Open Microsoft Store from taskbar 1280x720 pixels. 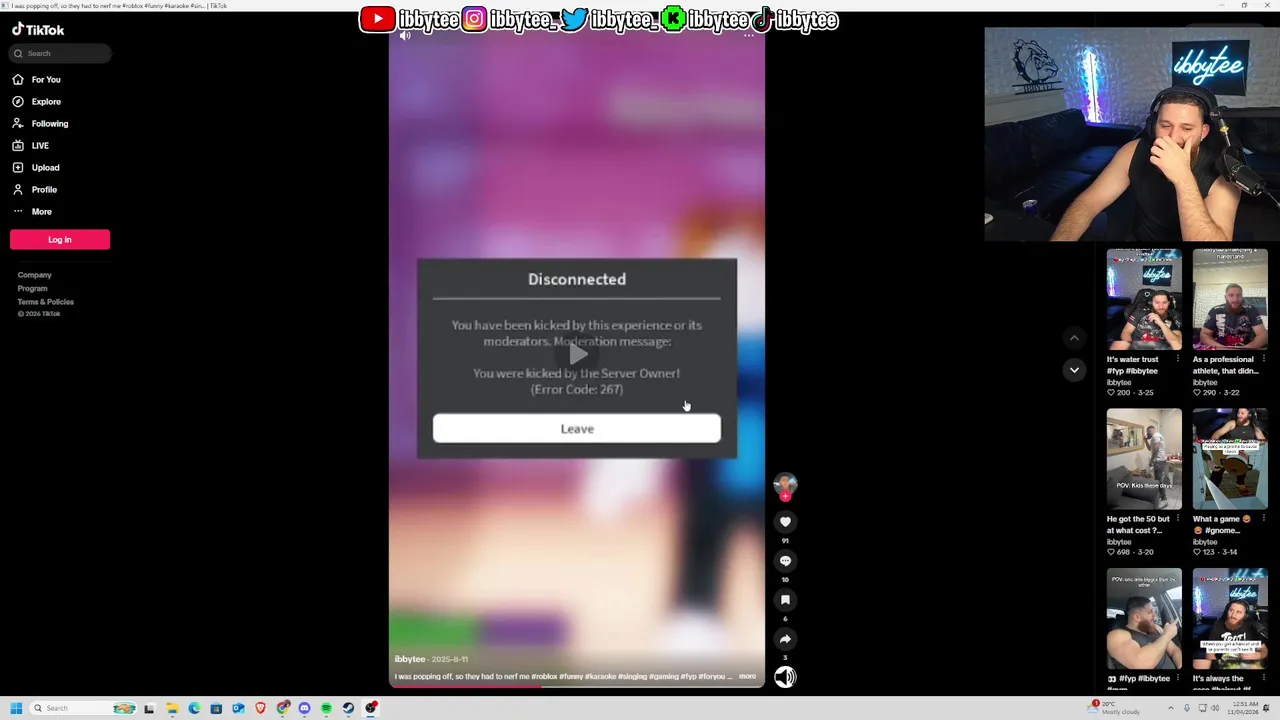pos(216,708)
